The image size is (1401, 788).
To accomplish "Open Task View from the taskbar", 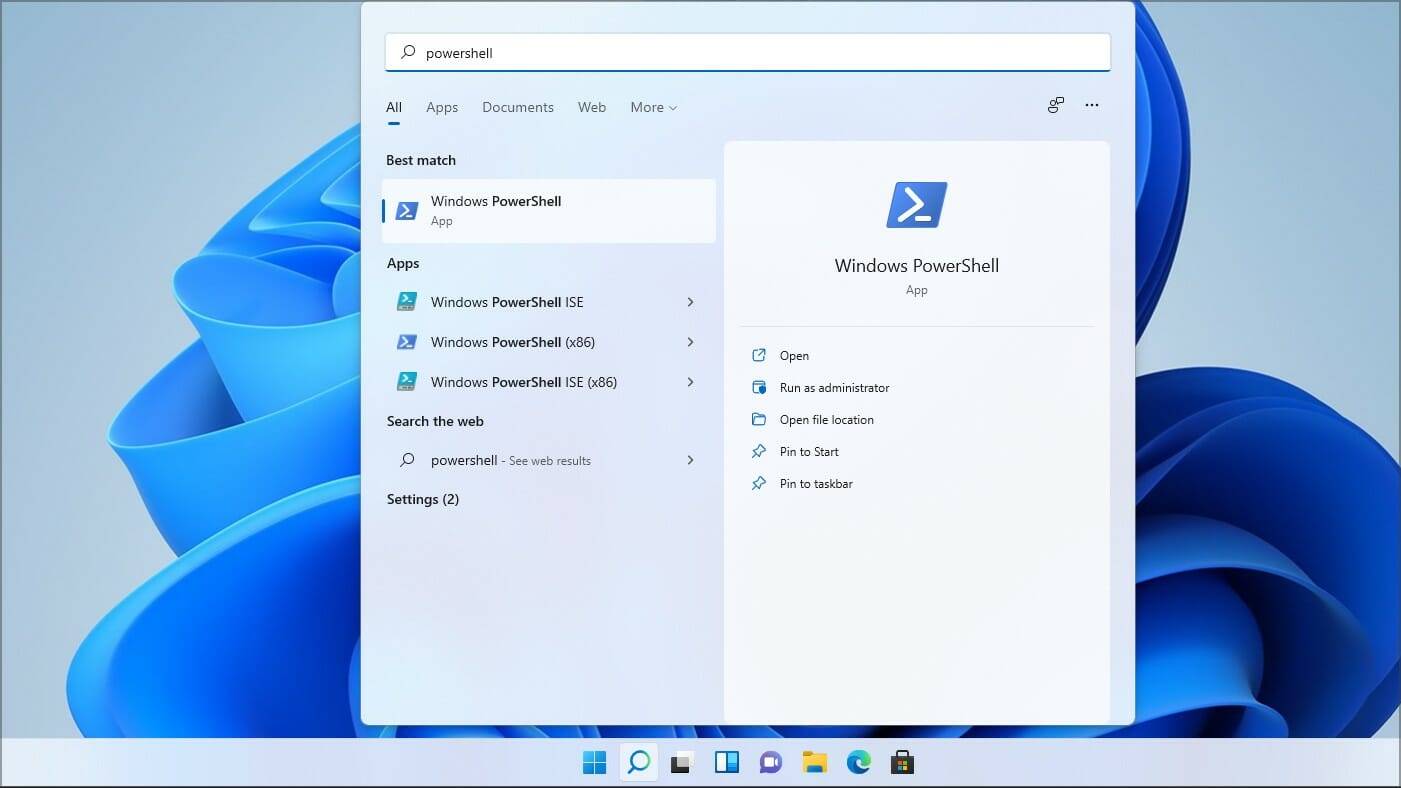I will click(x=682, y=763).
